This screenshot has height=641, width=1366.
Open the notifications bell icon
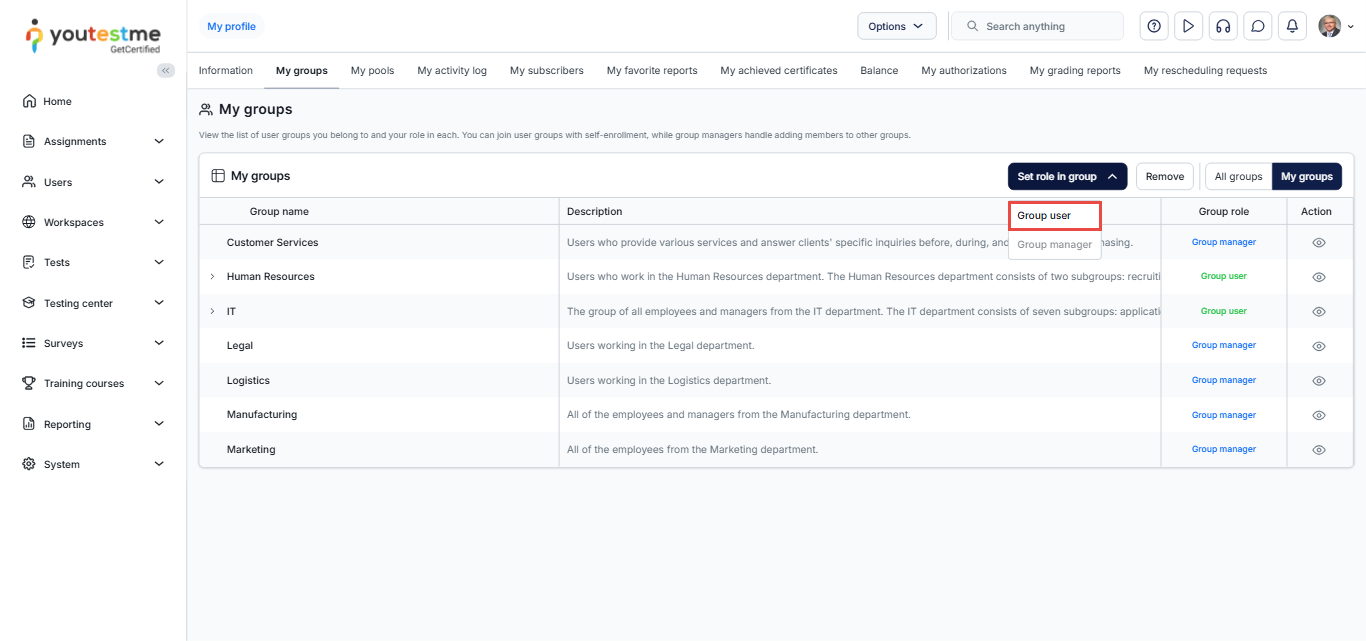[x=1292, y=26]
